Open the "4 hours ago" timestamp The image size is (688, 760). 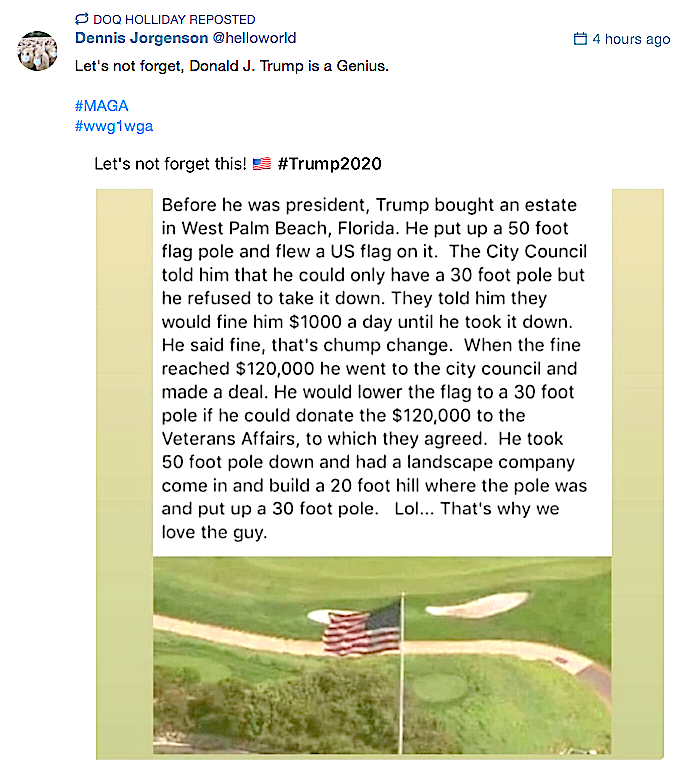630,39
